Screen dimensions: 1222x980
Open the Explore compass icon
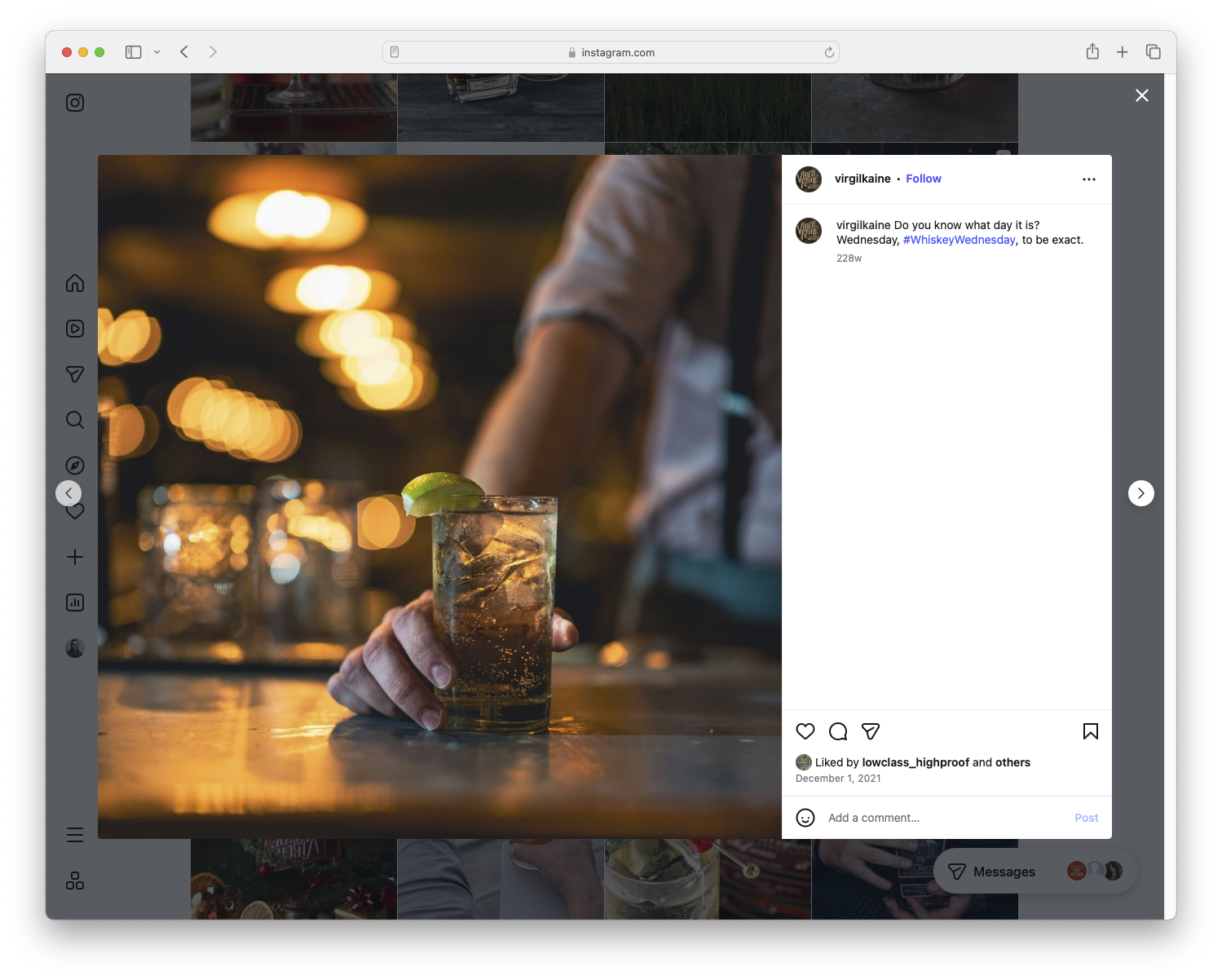[x=74, y=465]
